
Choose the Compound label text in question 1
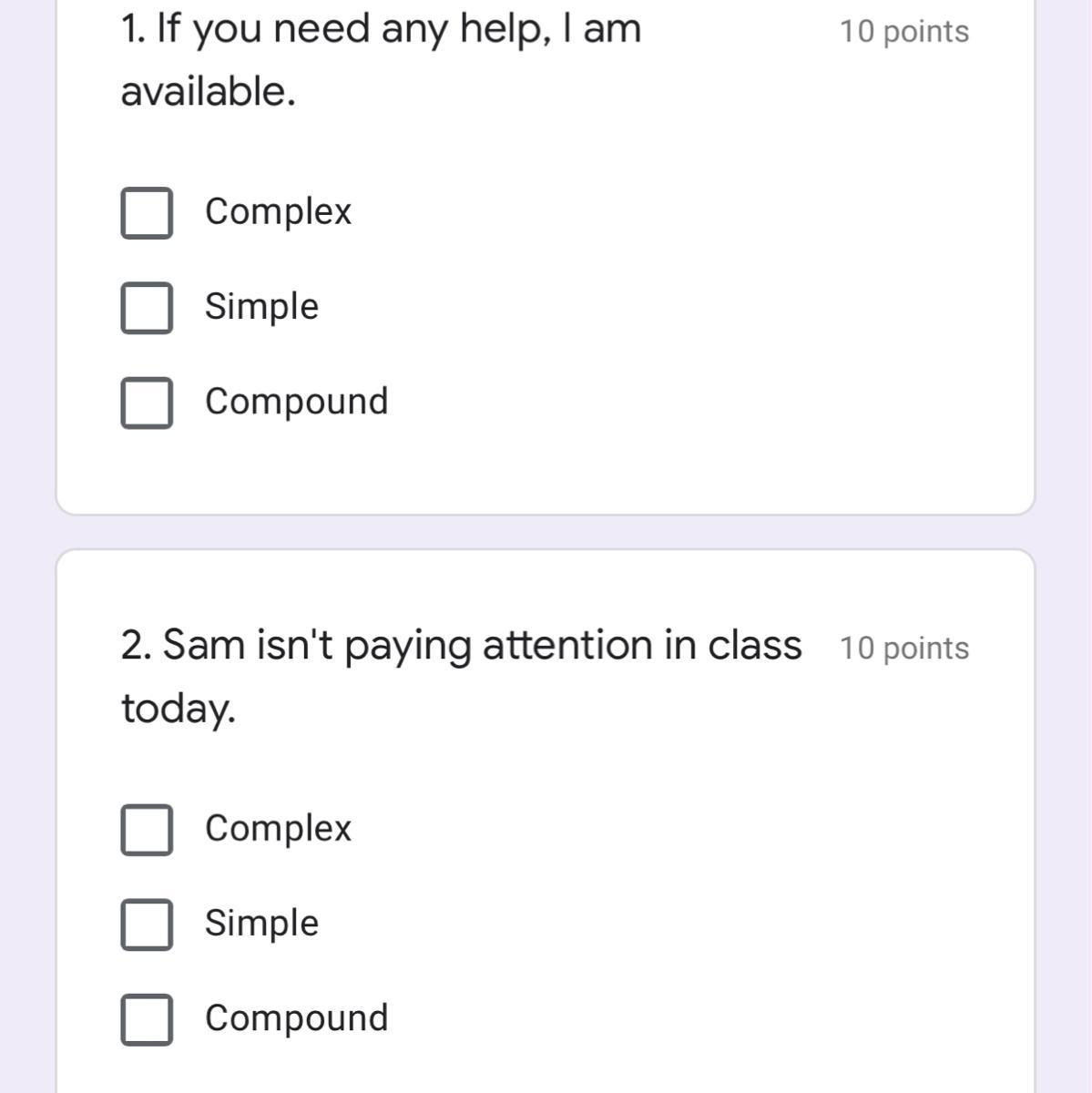[296, 402]
